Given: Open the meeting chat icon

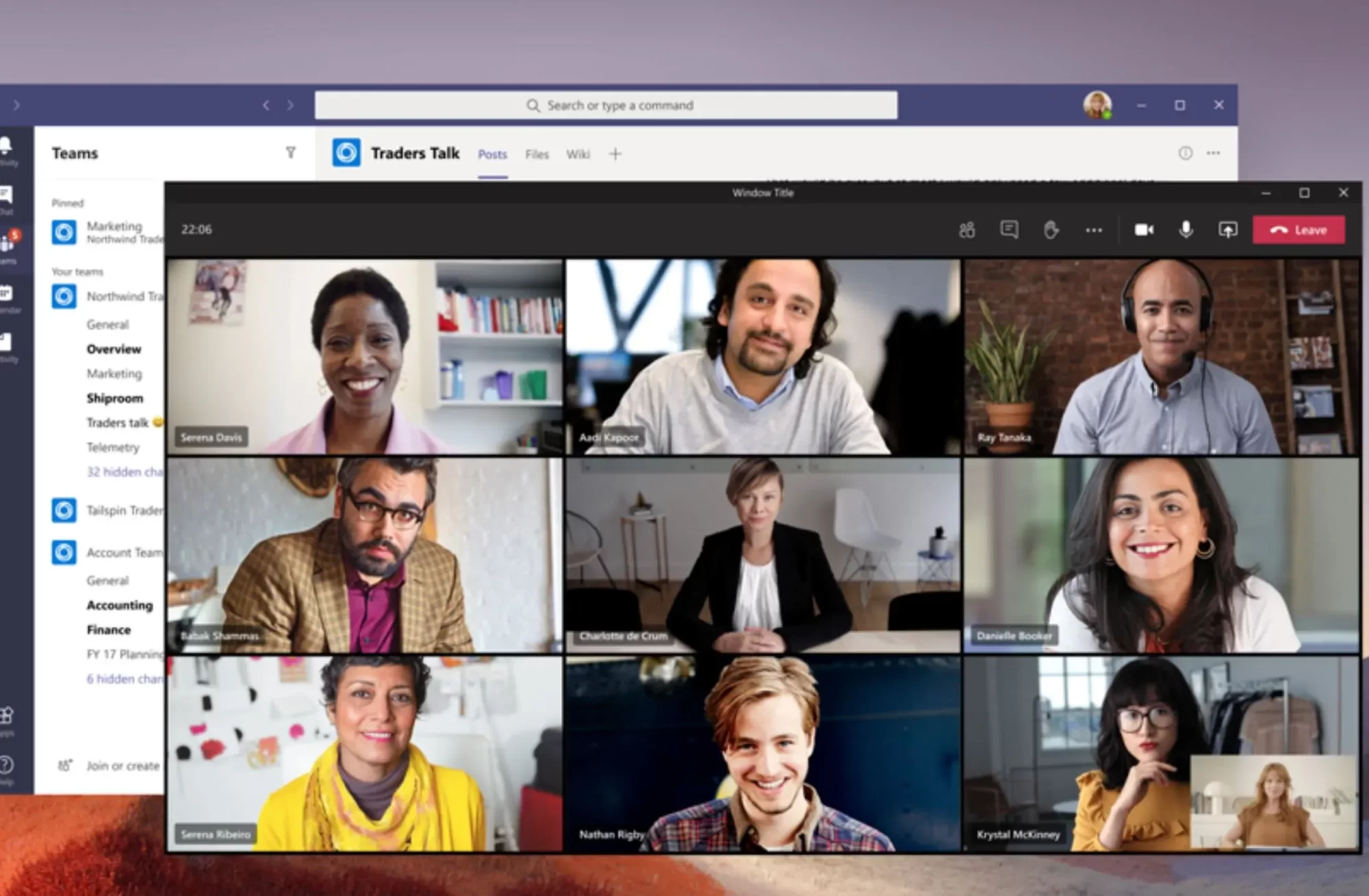Looking at the screenshot, I should click(x=1009, y=230).
